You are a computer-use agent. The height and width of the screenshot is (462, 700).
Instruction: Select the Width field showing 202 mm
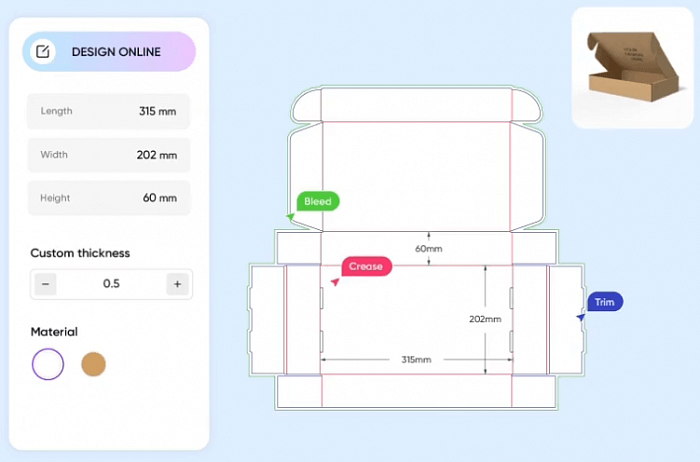[x=108, y=155]
